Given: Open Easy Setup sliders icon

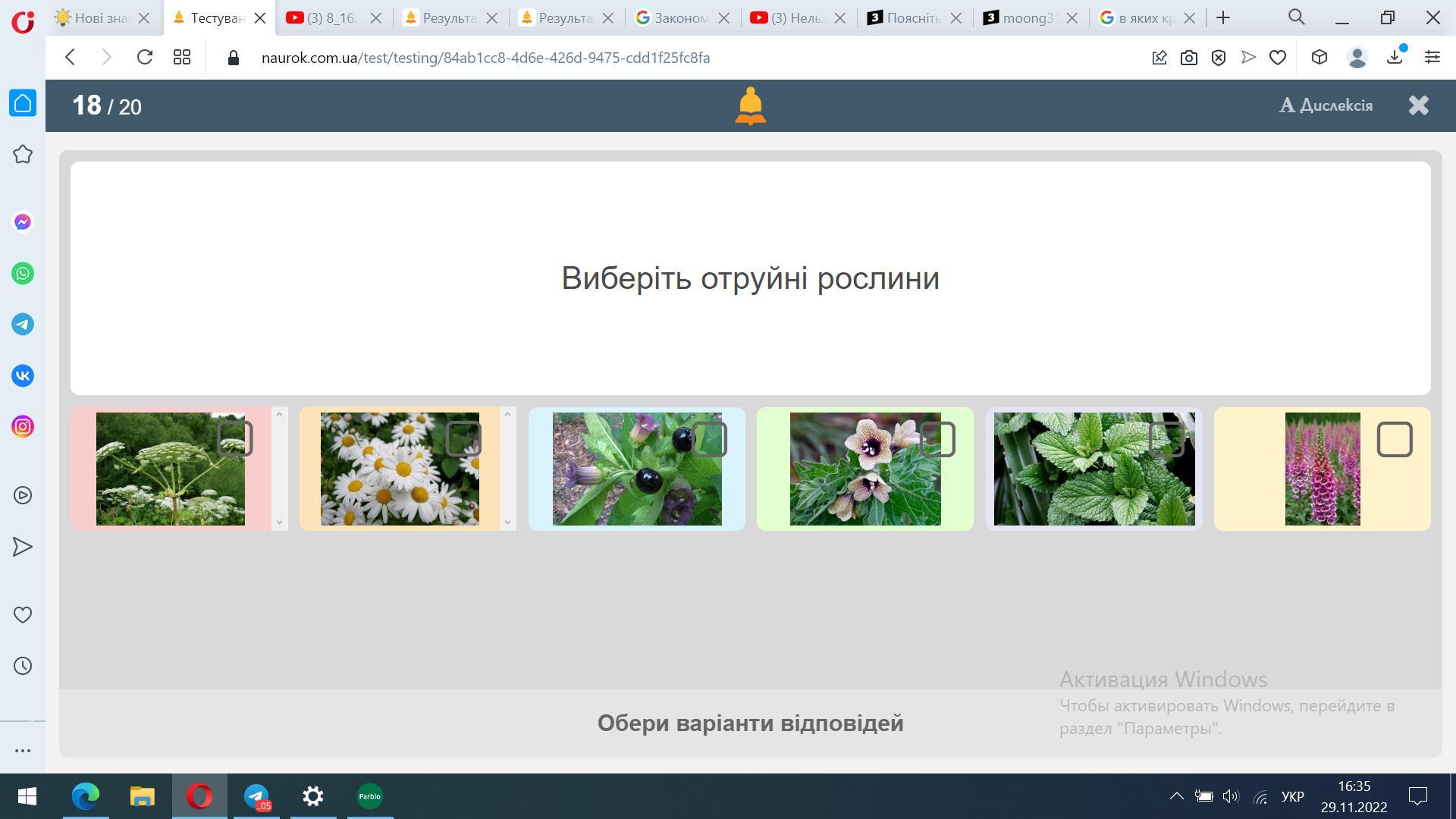Looking at the screenshot, I should pyautogui.click(x=1432, y=58).
